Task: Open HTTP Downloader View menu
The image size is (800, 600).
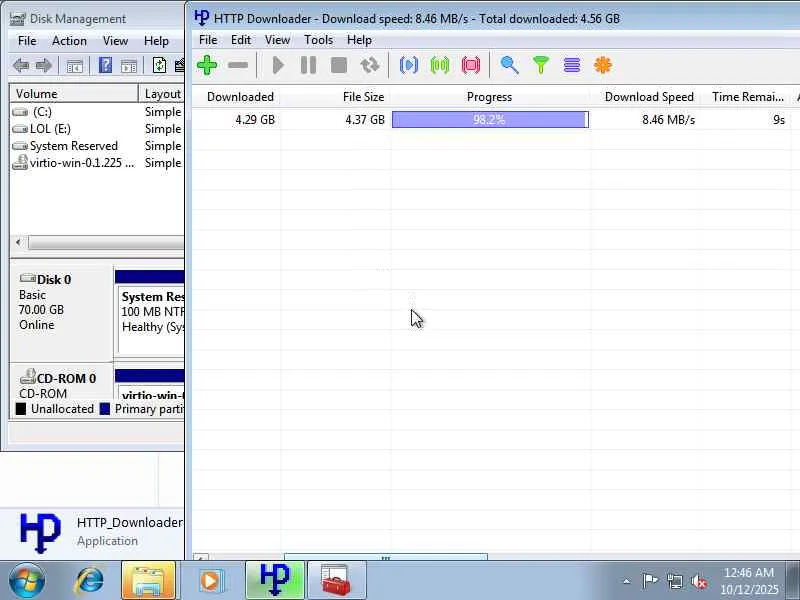Action: (277, 40)
